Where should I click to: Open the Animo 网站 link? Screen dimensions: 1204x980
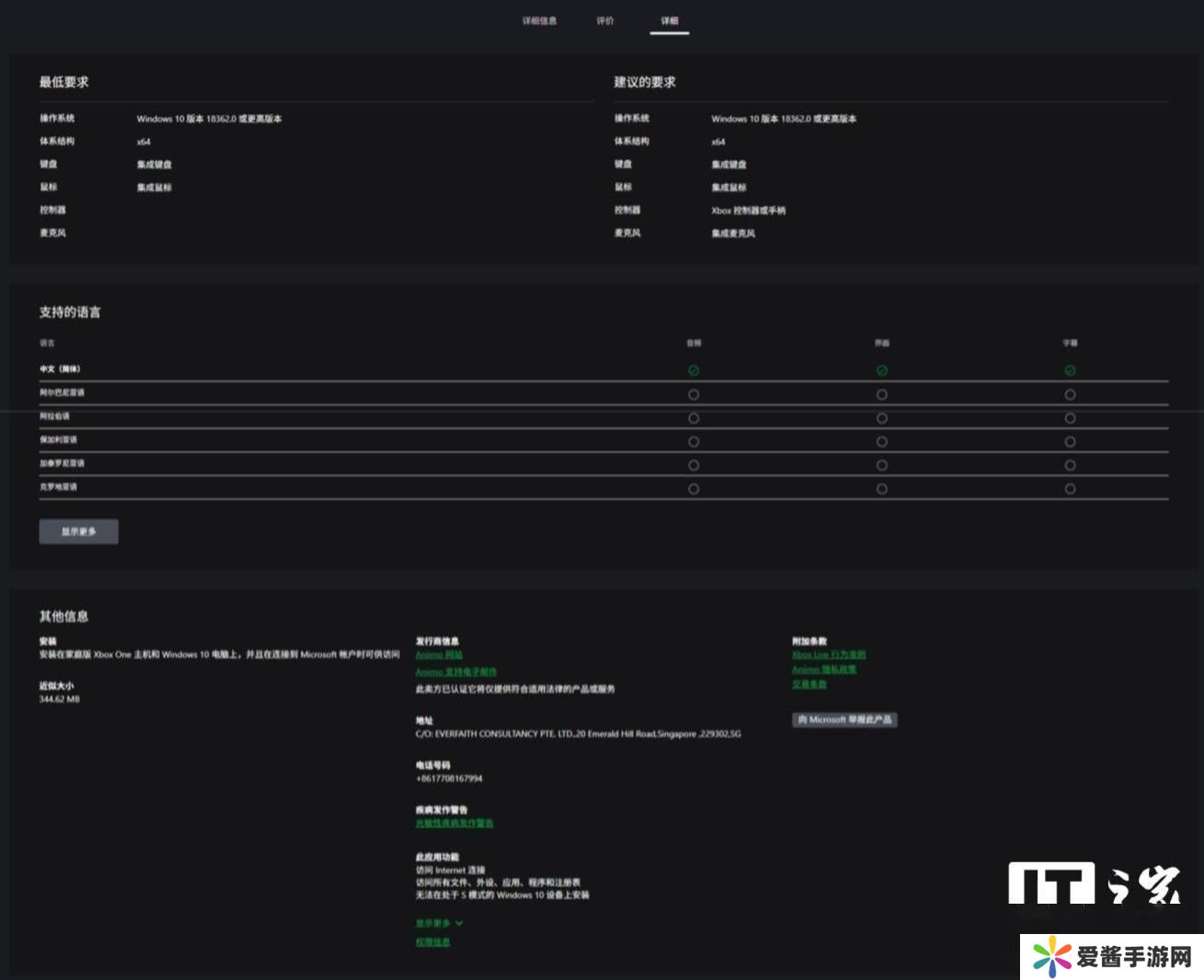pos(439,655)
